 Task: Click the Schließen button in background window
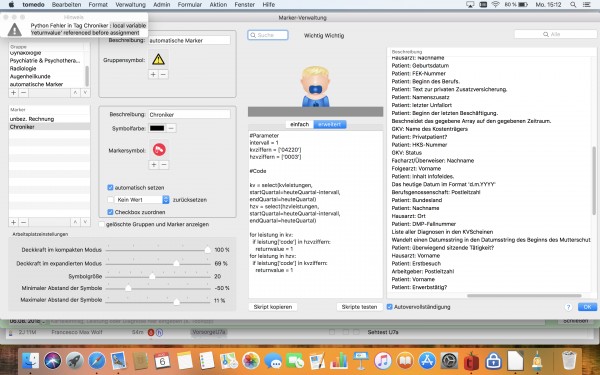pyautogui.click(x=576, y=321)
